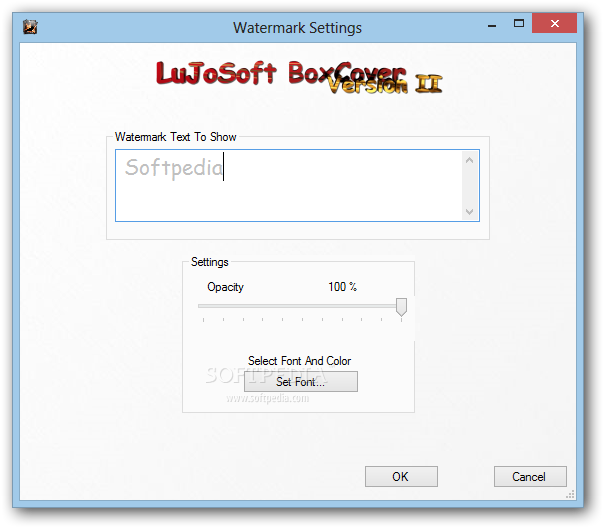This screenshot has height=528, width=604.
Task: Click the Opacity slider thumb
Action: 401,307
